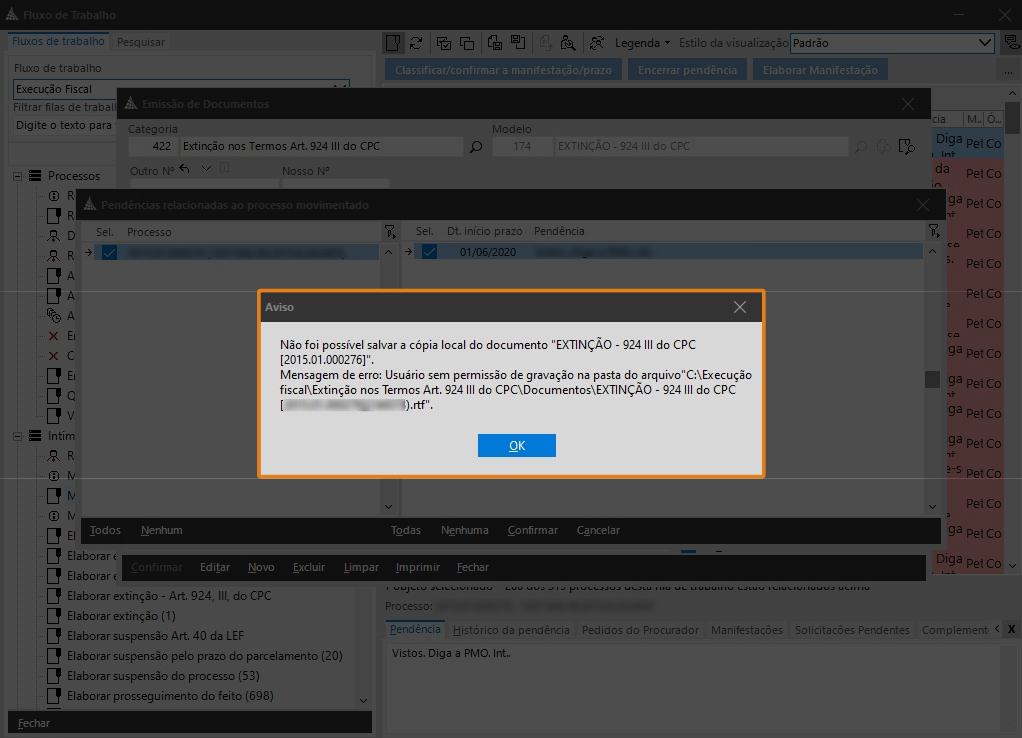Screen dimensions: 1022x738
Task: Click OK in the Aviso dialog
Action: (x=516, y=446)
